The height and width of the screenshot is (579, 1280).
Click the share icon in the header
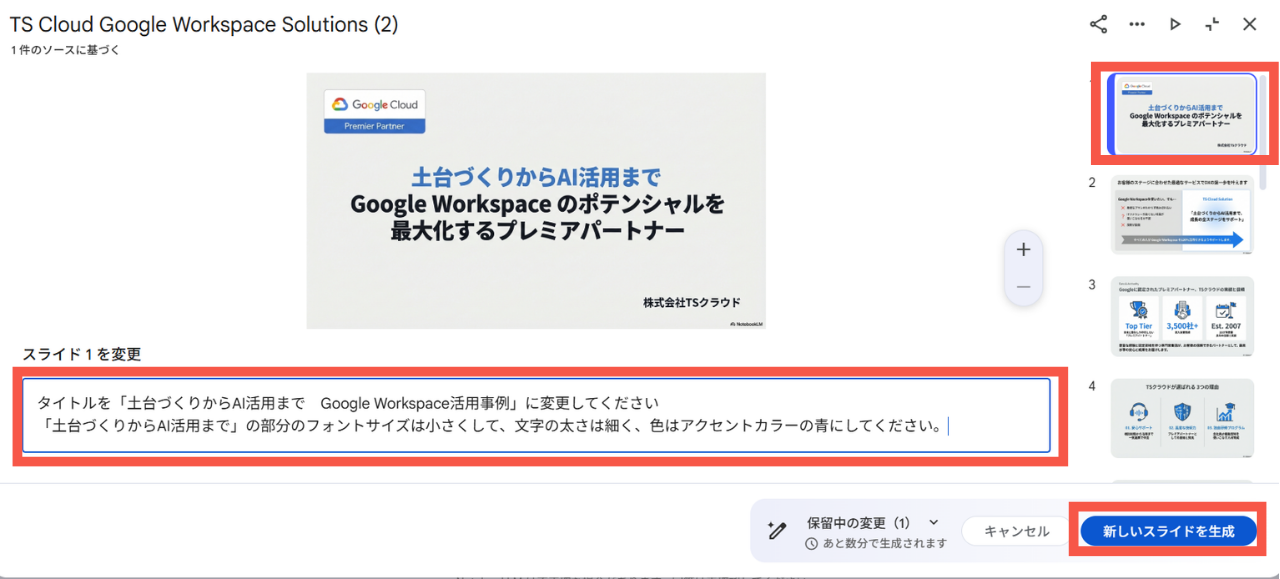coord(1098,24)
